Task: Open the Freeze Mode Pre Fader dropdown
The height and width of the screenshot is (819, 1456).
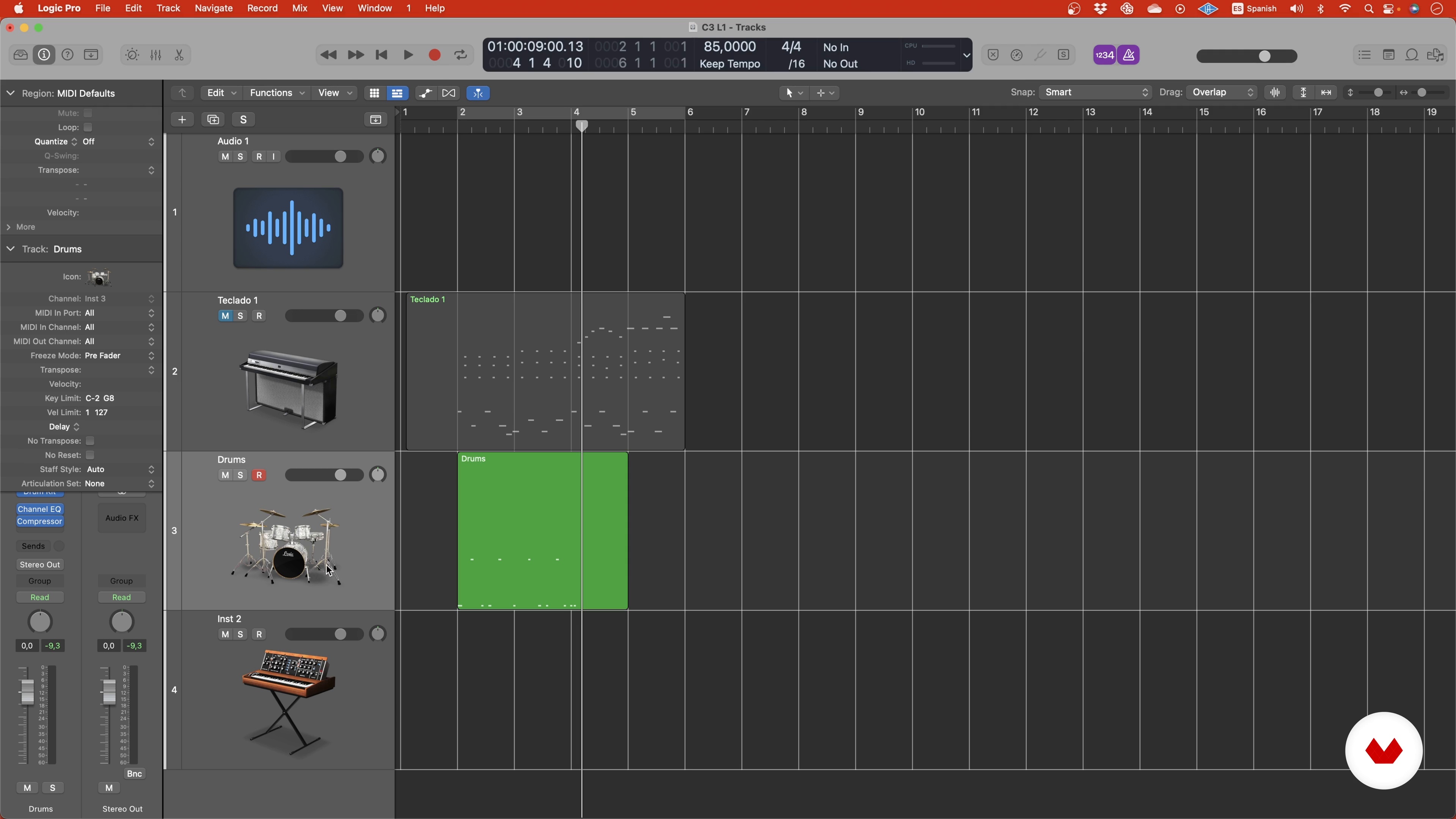Action: tap(119, 356)
